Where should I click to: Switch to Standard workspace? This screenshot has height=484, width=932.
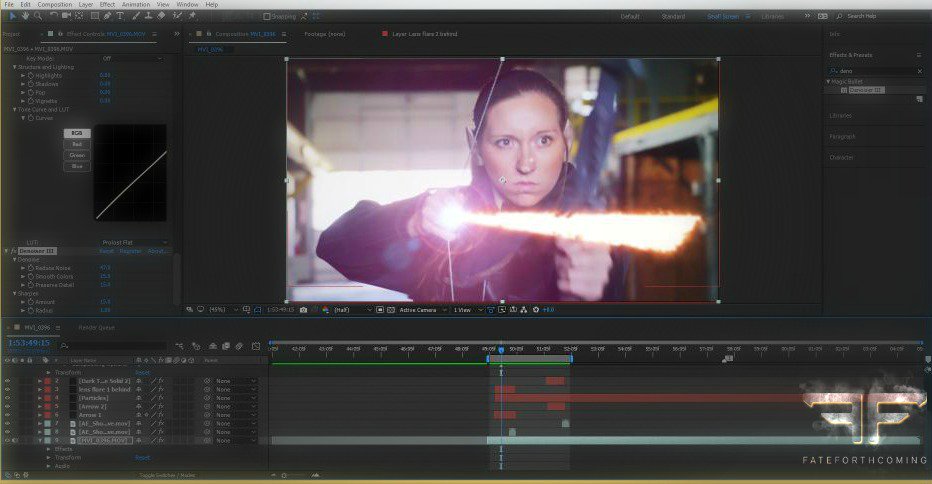(673, 17)
